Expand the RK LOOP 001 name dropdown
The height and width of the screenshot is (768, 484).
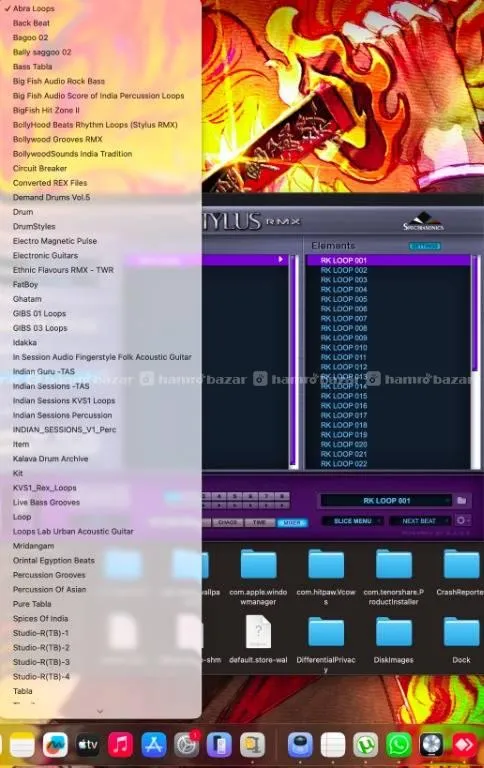386,501
